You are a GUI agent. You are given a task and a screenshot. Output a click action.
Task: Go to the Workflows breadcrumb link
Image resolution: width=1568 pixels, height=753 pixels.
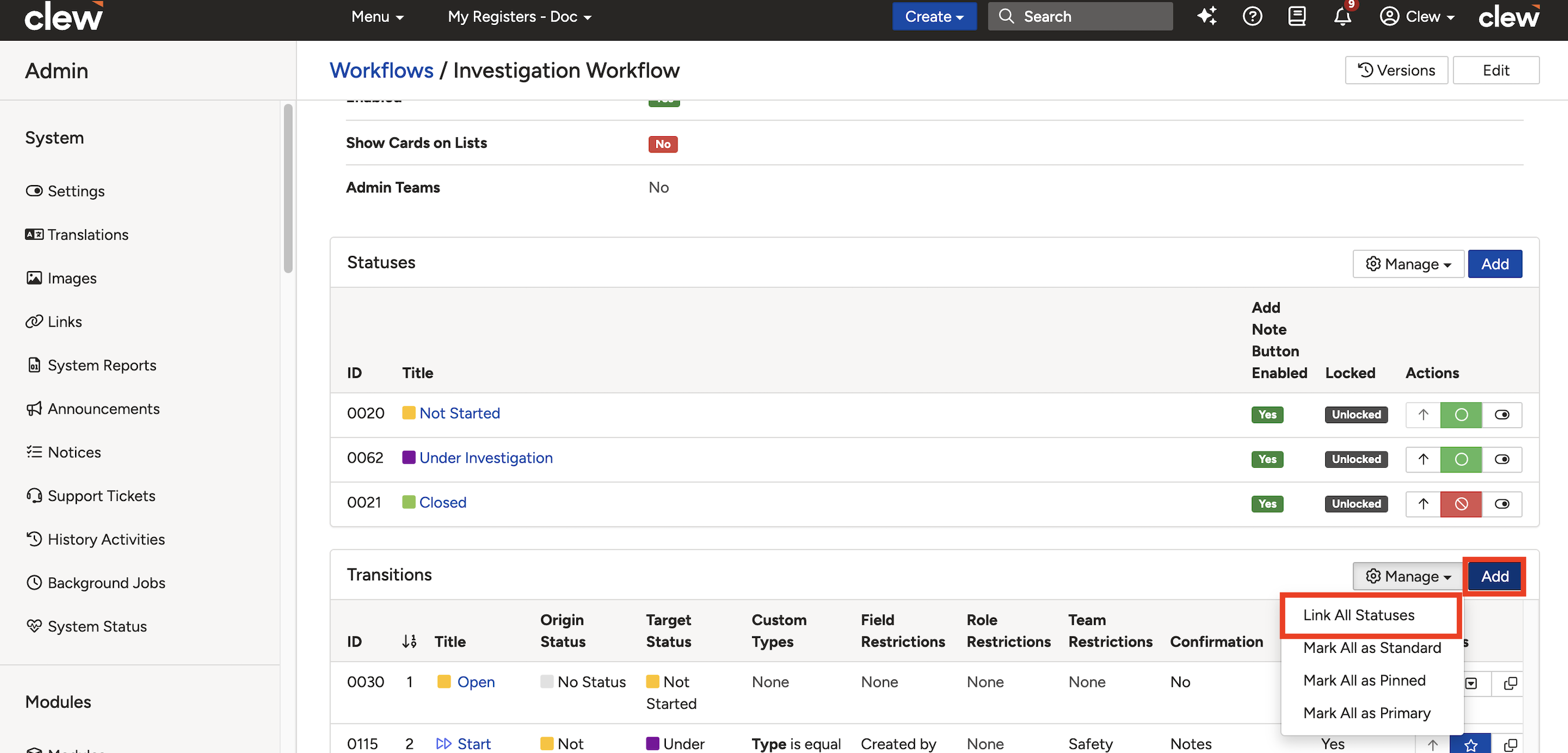click(381, 70)
